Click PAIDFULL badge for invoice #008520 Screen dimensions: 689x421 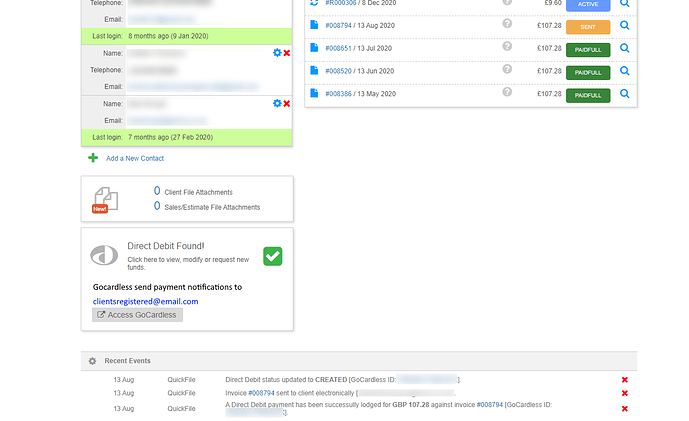[588, 72]
